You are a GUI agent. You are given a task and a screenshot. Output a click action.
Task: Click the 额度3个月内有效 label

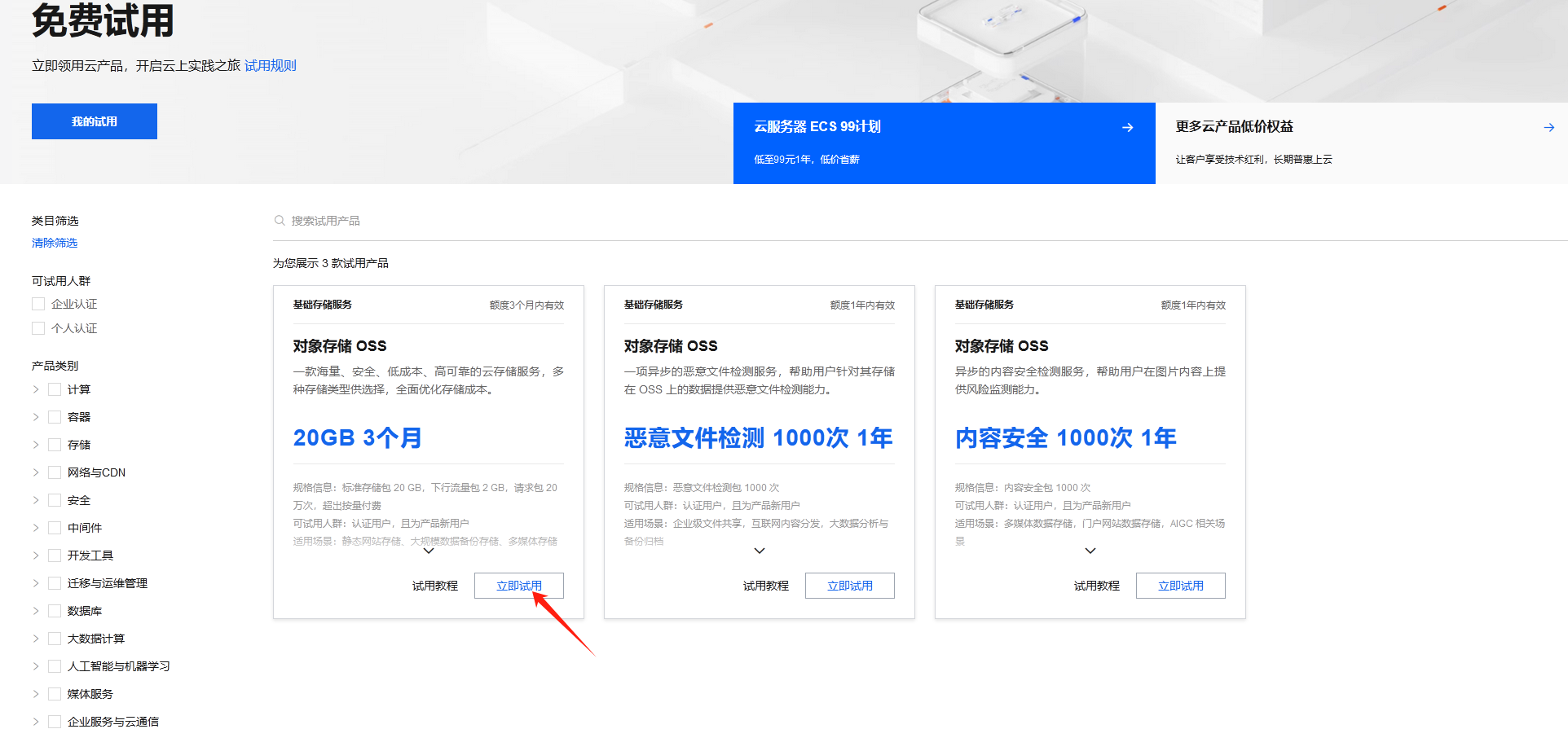526,305
